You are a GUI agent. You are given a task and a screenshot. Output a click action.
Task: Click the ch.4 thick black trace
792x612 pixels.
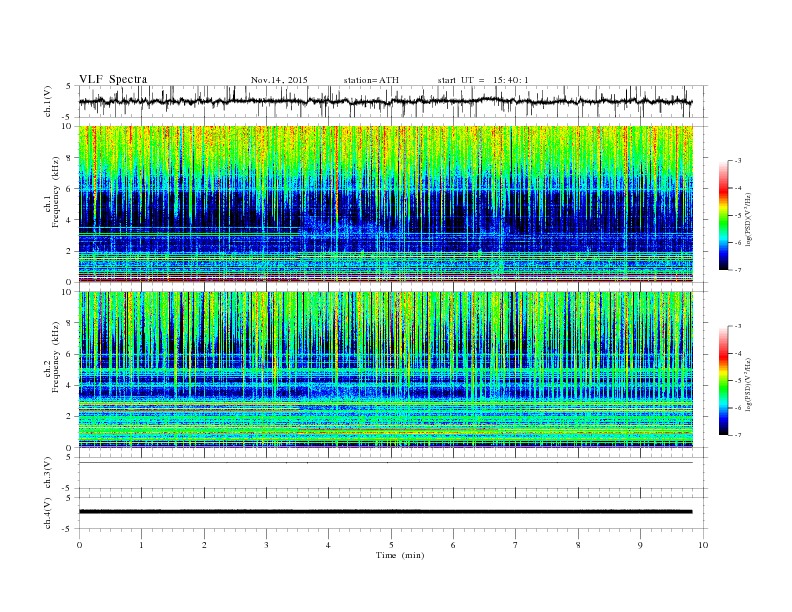click(x=386, y=512)
